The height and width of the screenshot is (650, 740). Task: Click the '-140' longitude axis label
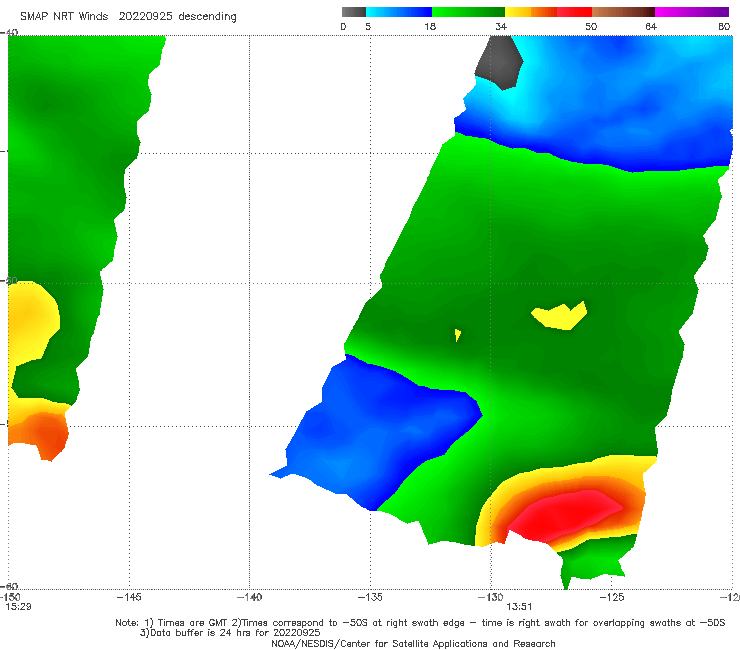tap(249, 597)
